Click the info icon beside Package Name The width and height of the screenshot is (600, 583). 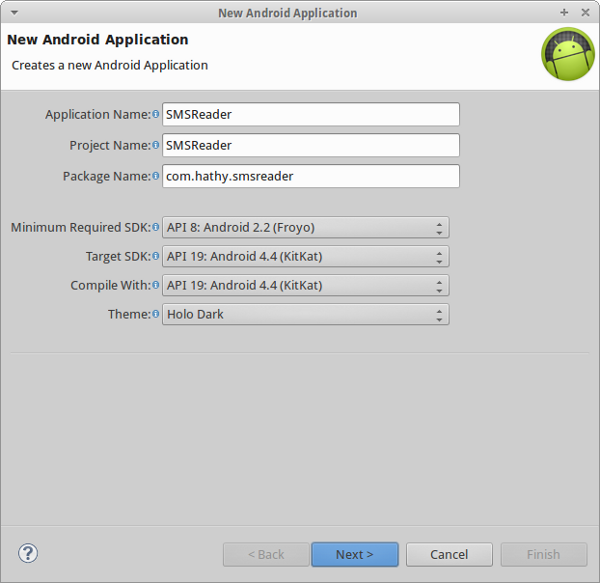155,176
